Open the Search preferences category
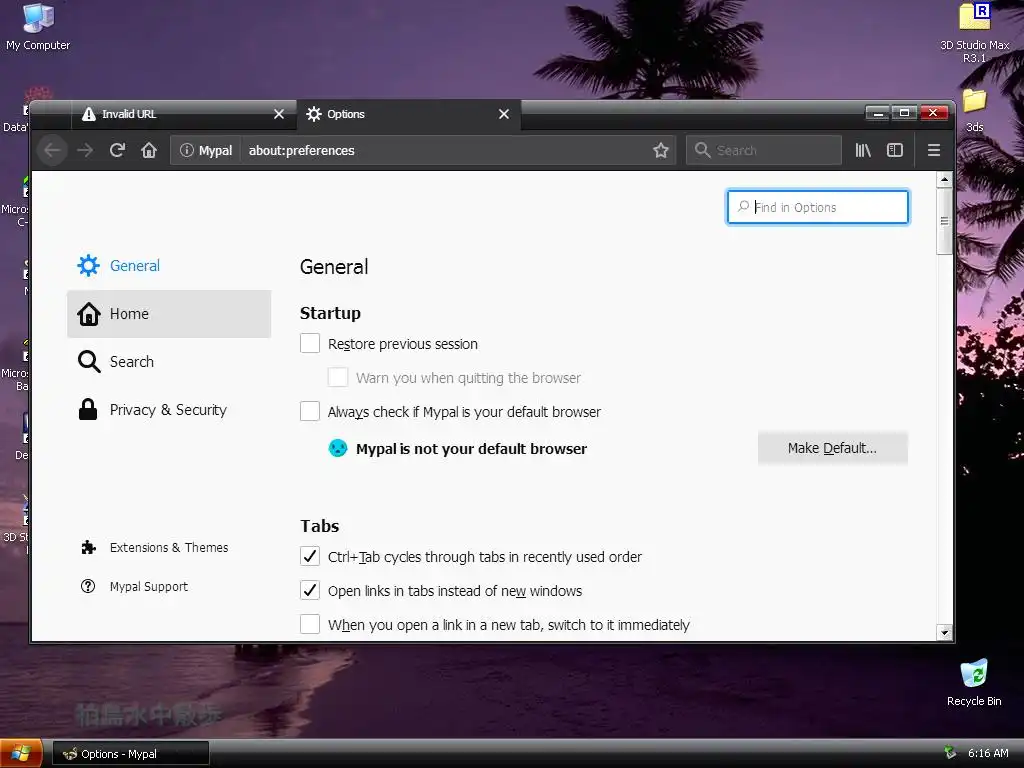This screenshot has height=768, width=1024. pyautogui.click(x=169, y=362)
